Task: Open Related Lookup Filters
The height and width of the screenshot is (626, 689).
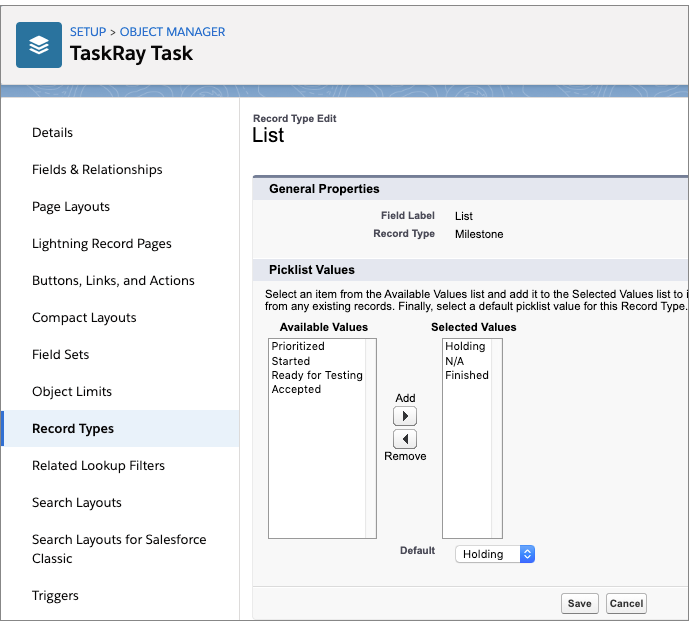Action: [98, 466]
